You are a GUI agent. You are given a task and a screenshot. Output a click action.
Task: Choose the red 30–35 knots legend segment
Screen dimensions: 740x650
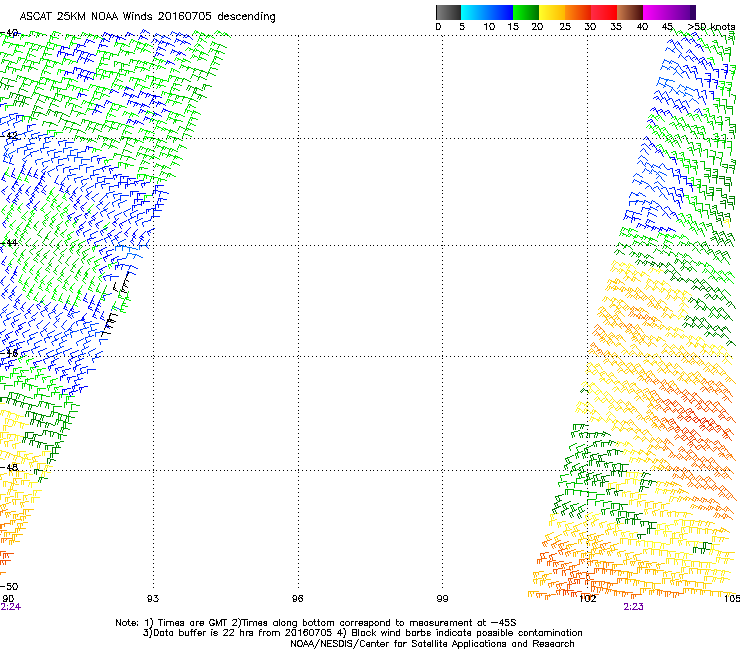(x=604, y=12)
